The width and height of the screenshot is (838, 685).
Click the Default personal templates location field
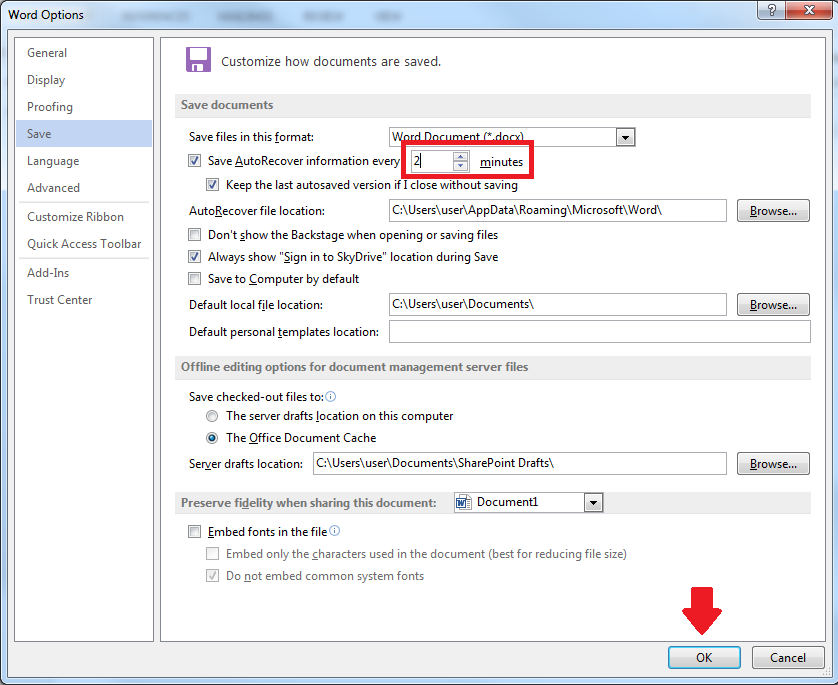[x=598, y=332]
